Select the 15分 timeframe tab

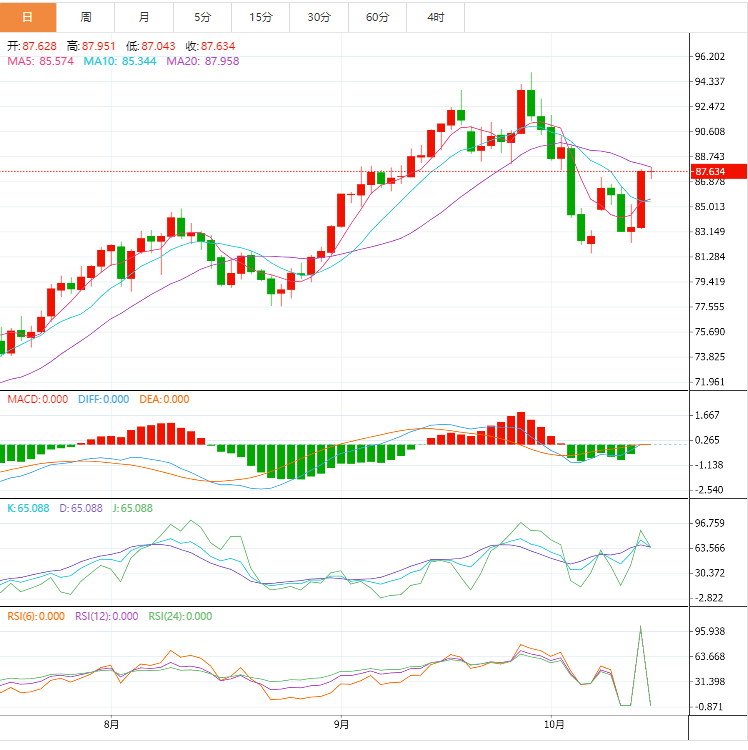coord(260,17)
